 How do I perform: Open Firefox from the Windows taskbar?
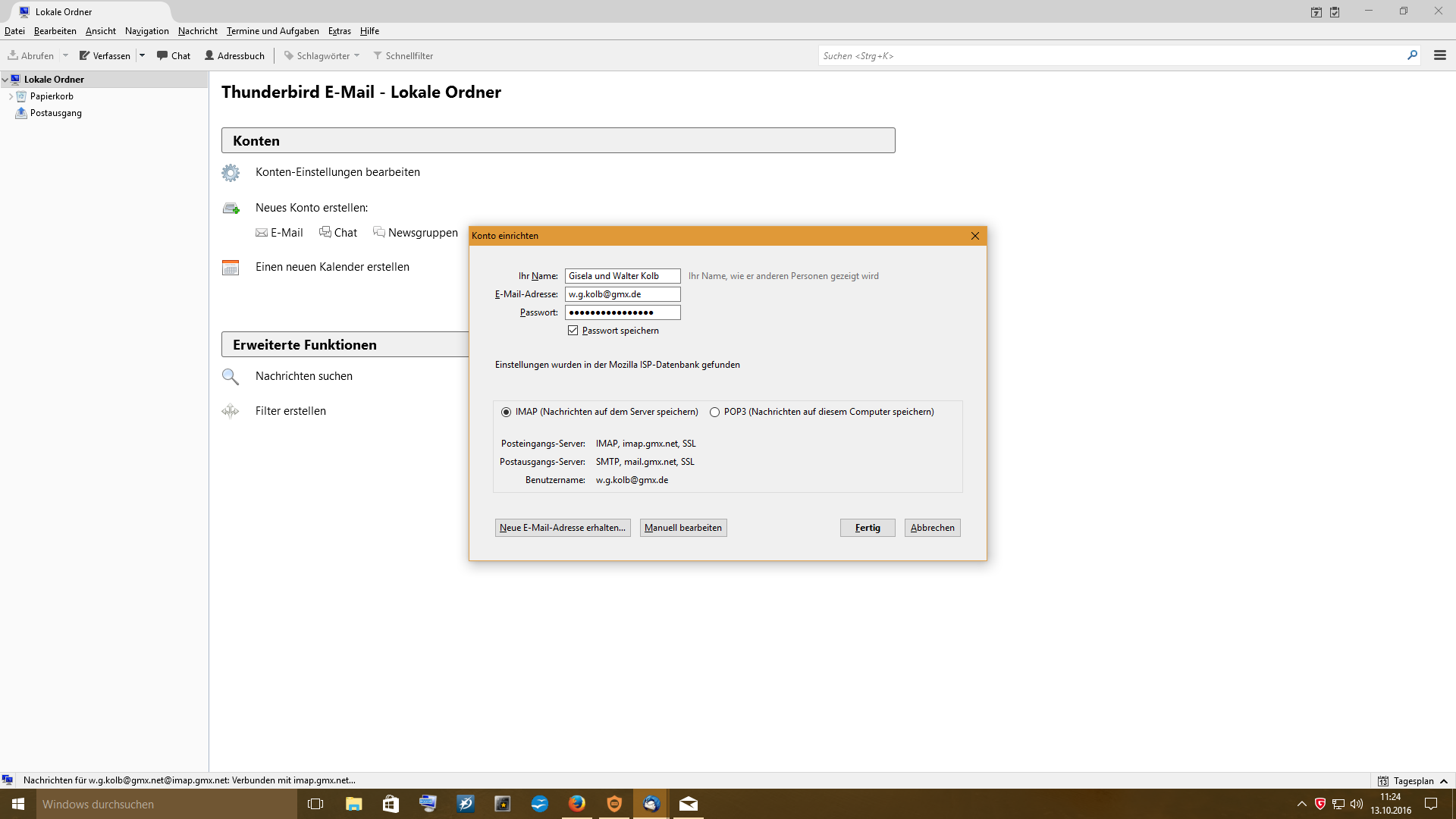577,804
